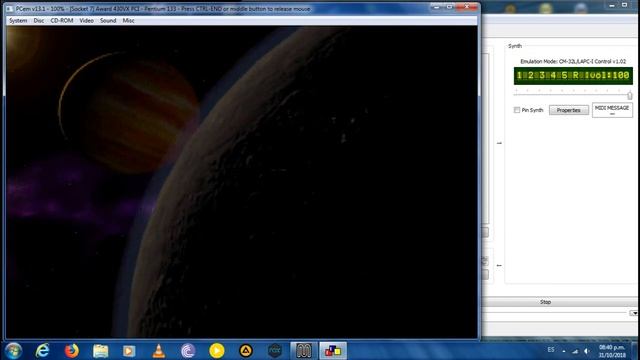Open the yellow play-button taskbar app

click(217, 351)
